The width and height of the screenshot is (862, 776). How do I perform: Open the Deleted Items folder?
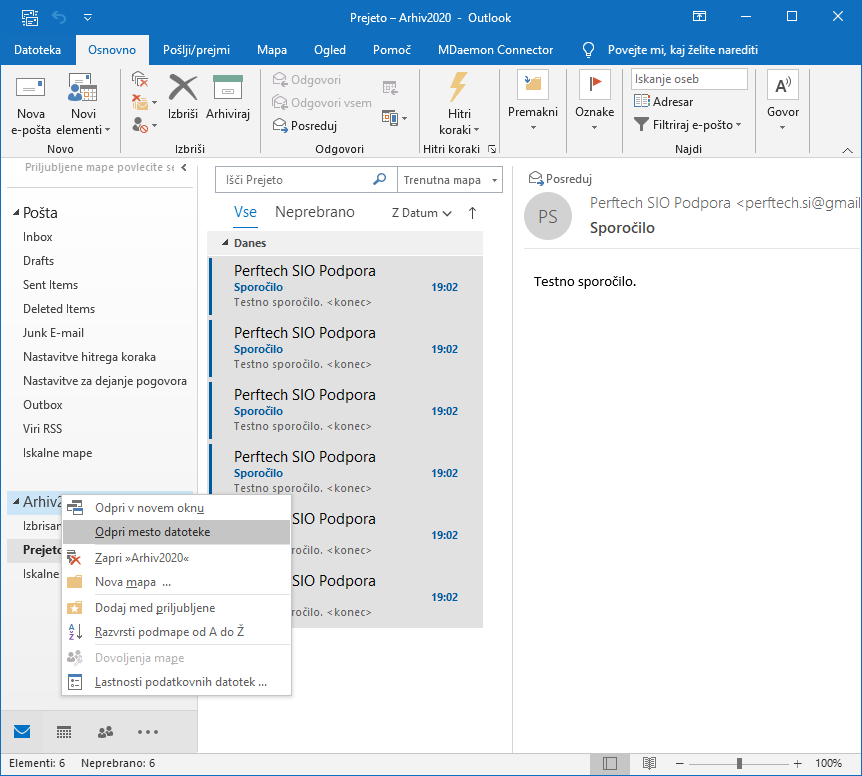click(59, 309)
